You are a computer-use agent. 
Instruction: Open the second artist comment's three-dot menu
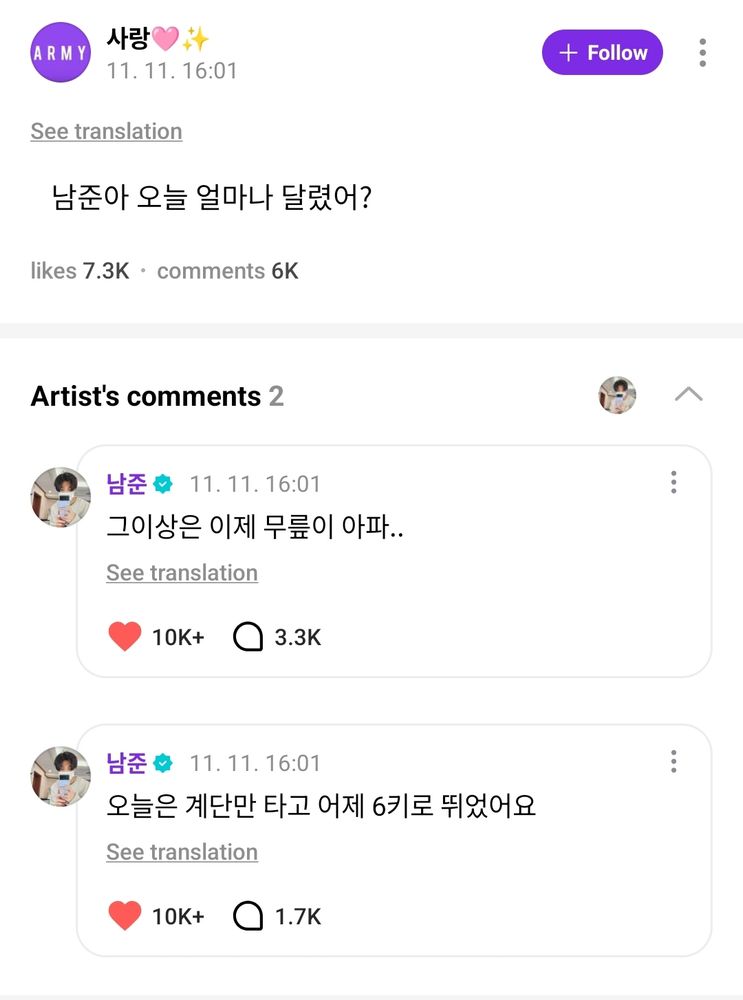tap(674, 763)
